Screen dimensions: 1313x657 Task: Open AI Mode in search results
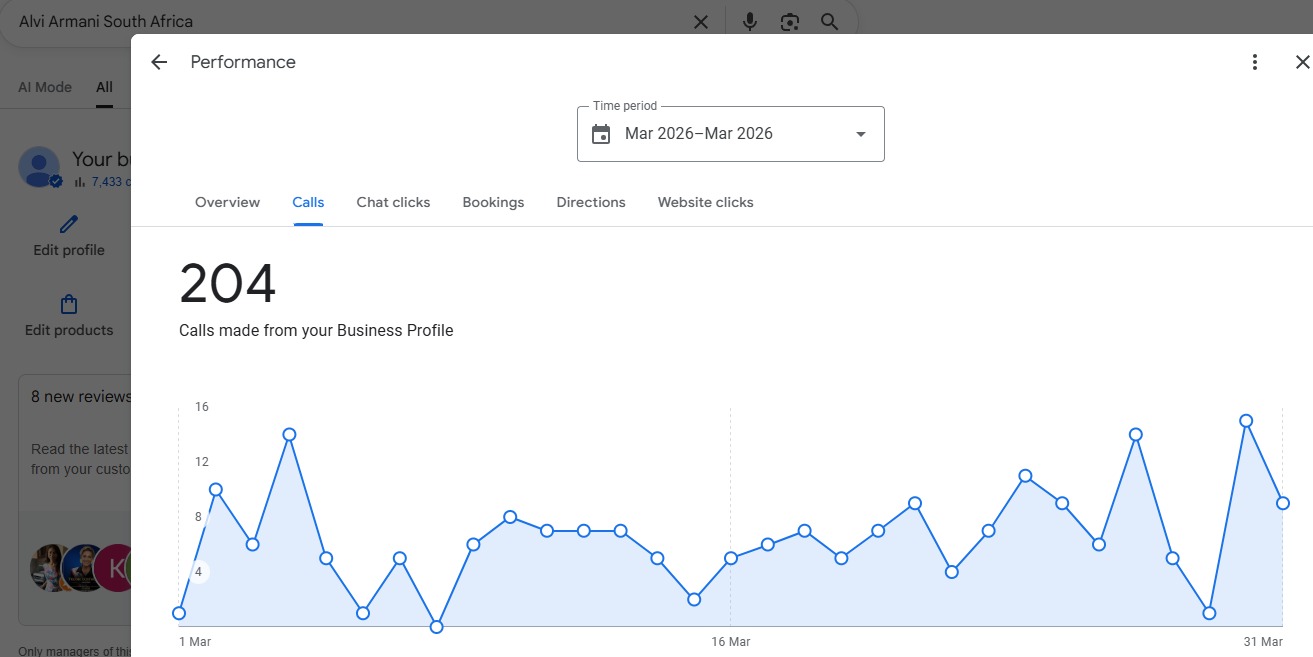click(45, 87)
